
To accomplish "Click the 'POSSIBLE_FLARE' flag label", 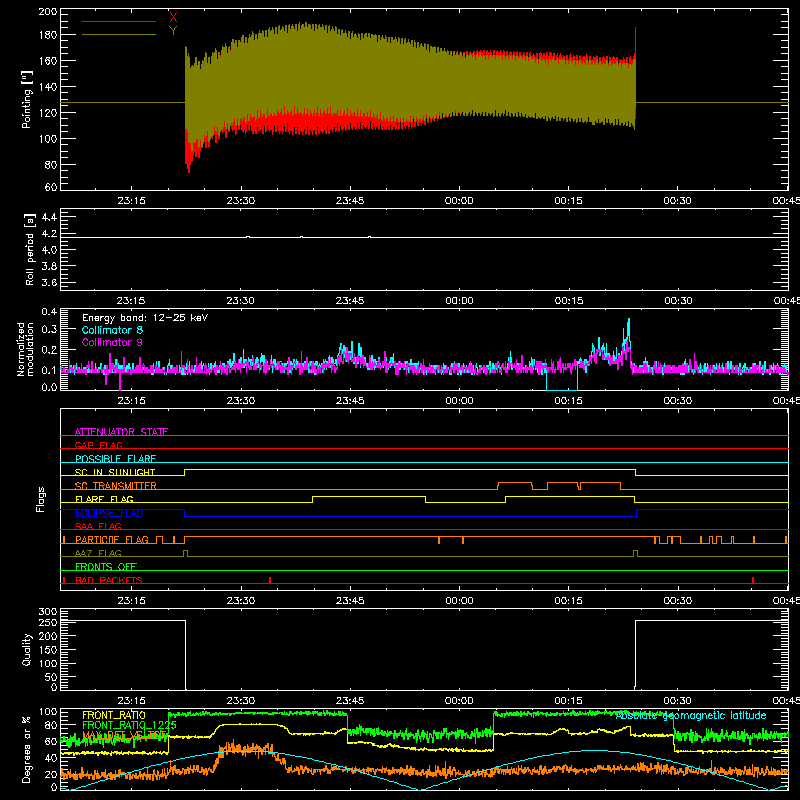I will click(x=115, y=459).
